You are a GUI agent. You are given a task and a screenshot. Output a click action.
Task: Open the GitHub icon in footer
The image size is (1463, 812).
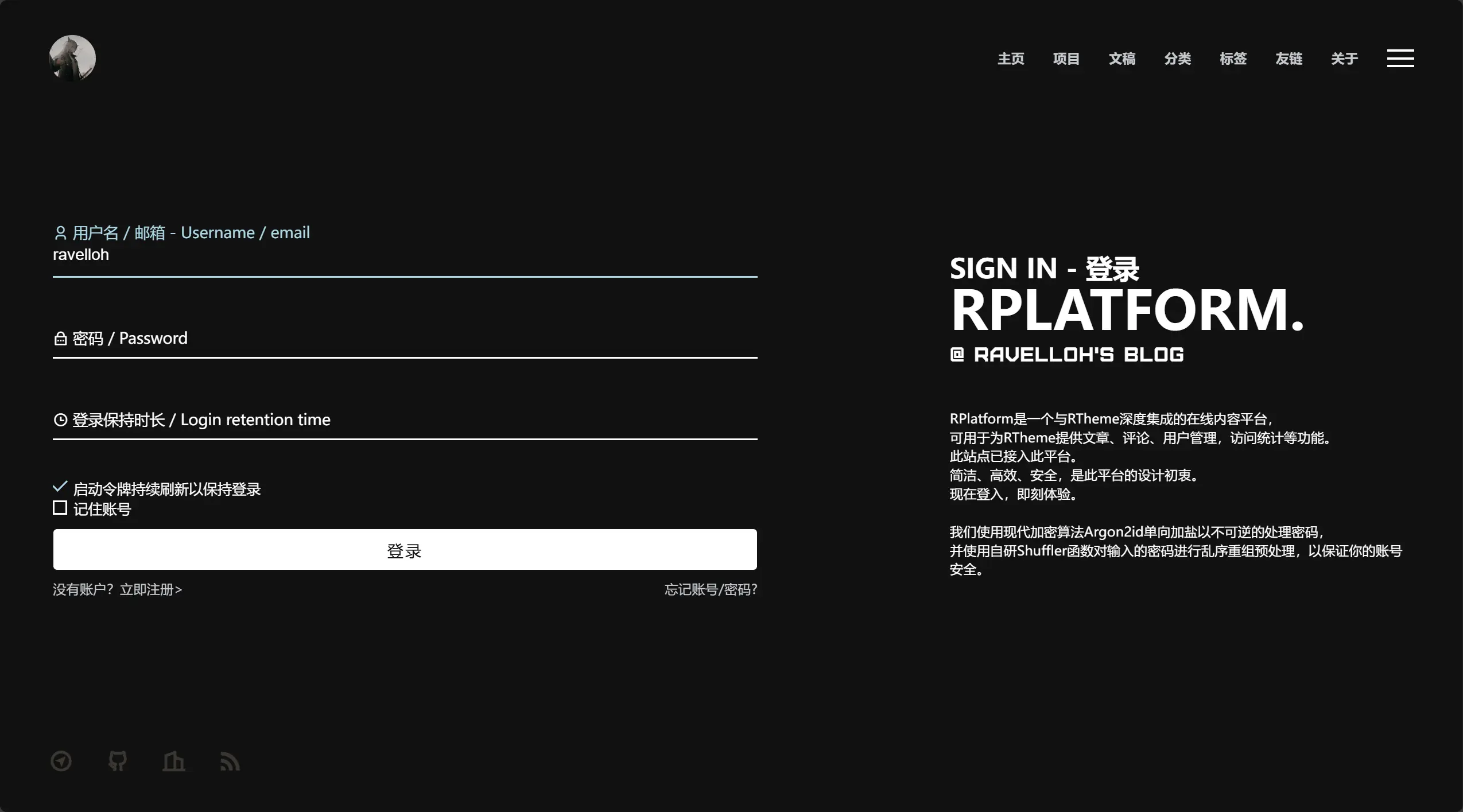[x=118, y=761]
